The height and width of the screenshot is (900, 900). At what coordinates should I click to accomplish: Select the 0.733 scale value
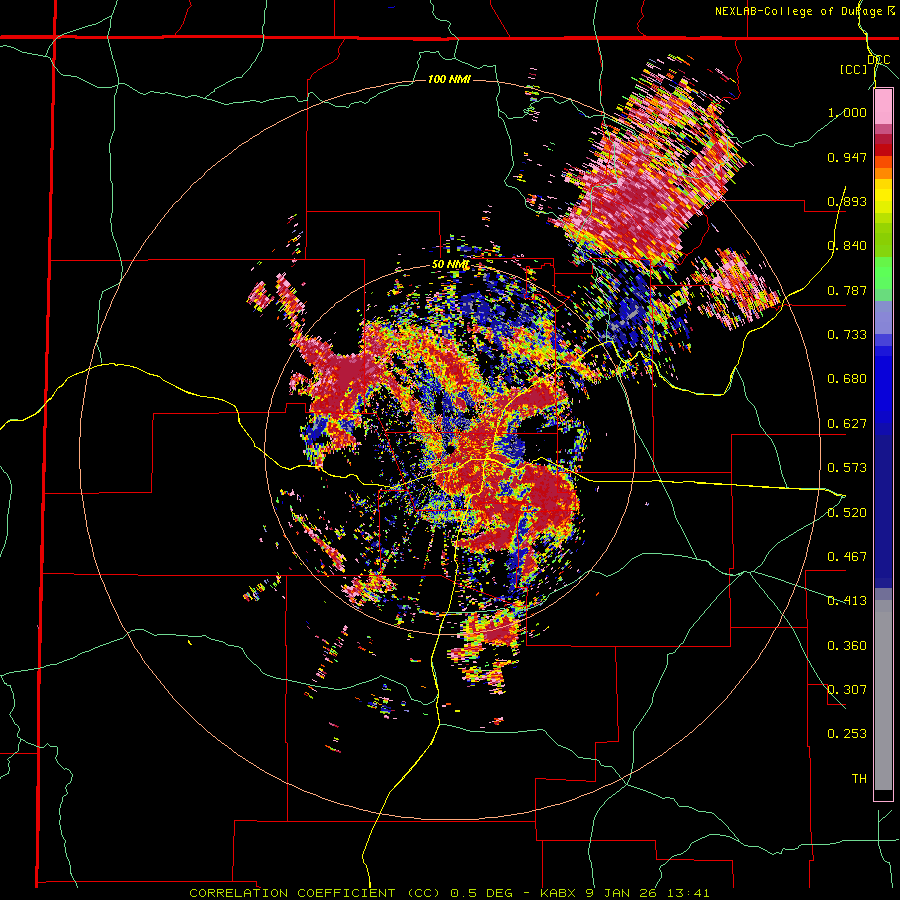pyautogui.click(x=847, y=335)
